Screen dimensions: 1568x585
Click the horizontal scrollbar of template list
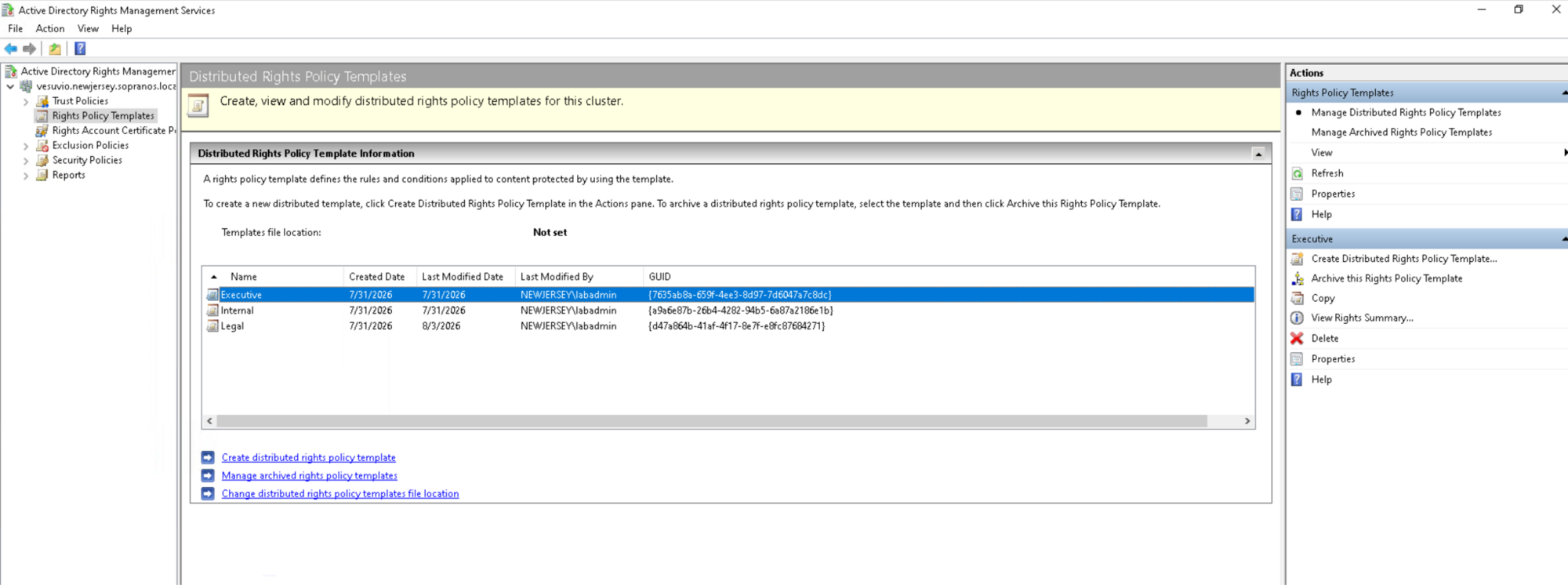[x=712, y=421]
